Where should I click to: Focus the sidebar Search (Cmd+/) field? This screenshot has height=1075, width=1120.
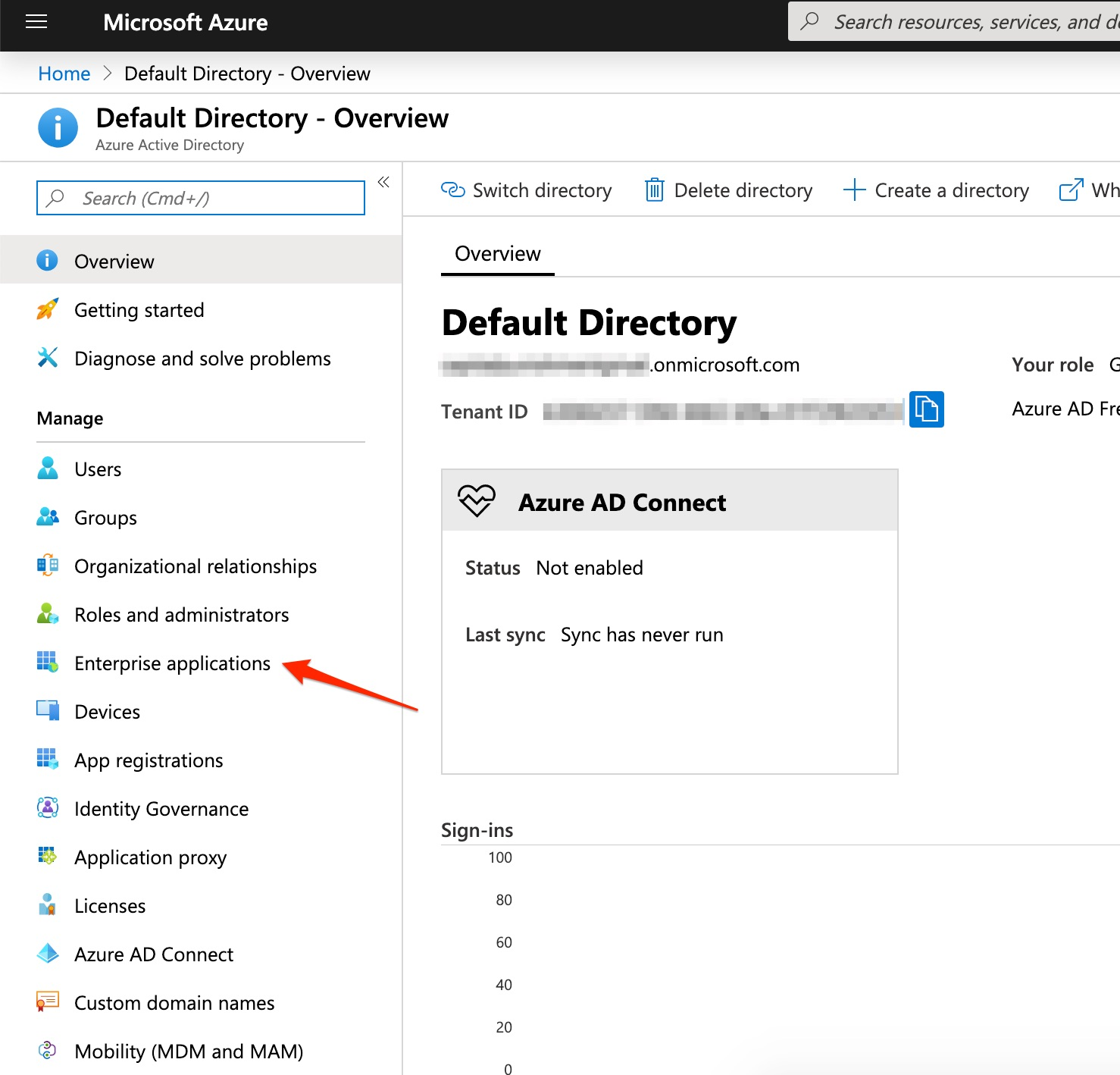click(201, 198)
